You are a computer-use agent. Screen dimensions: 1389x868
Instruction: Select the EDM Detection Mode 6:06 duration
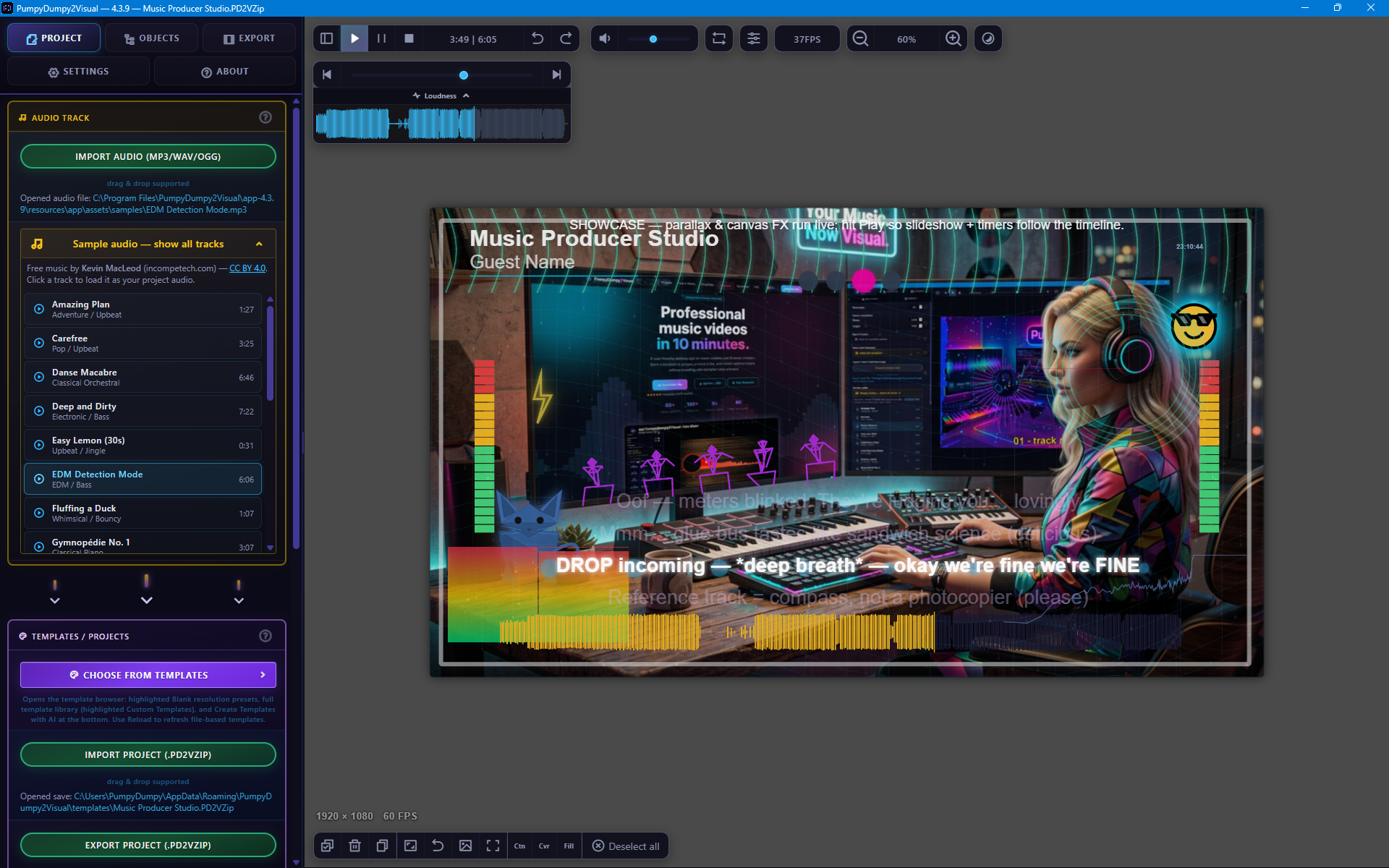[246, 480]
